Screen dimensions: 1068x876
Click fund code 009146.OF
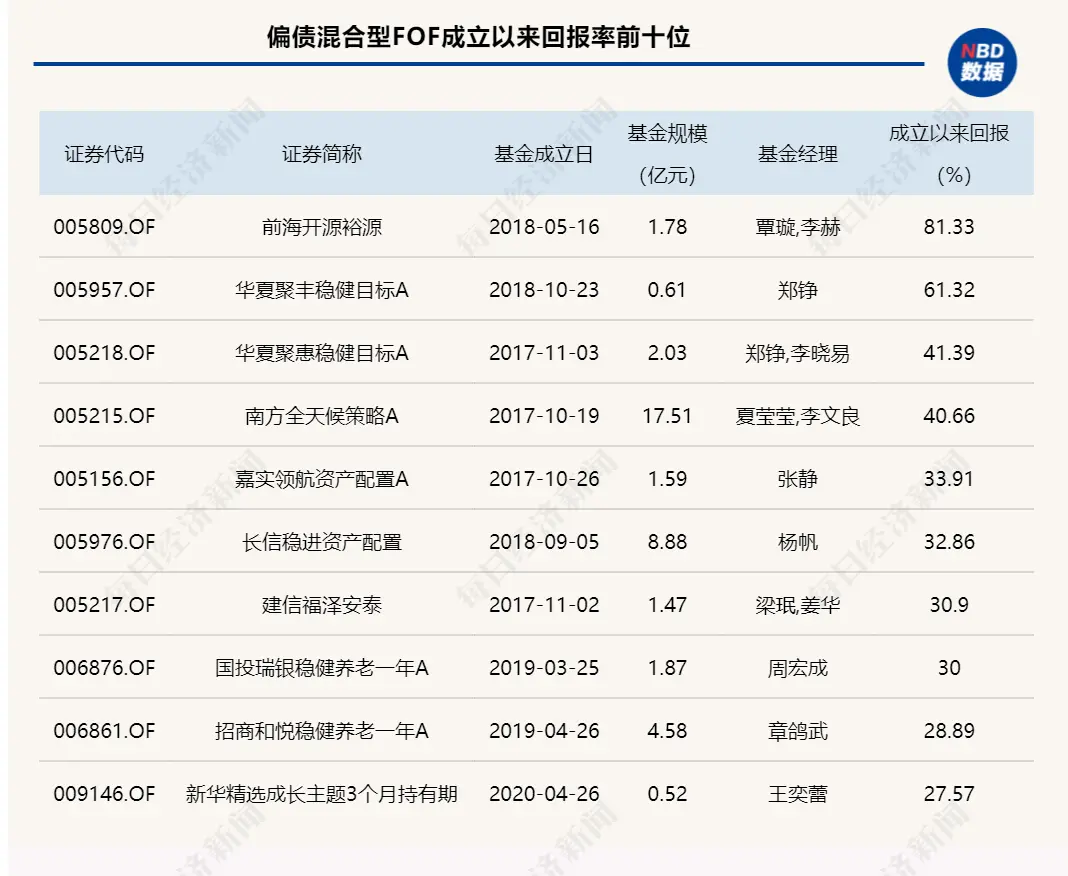[104, 794]
